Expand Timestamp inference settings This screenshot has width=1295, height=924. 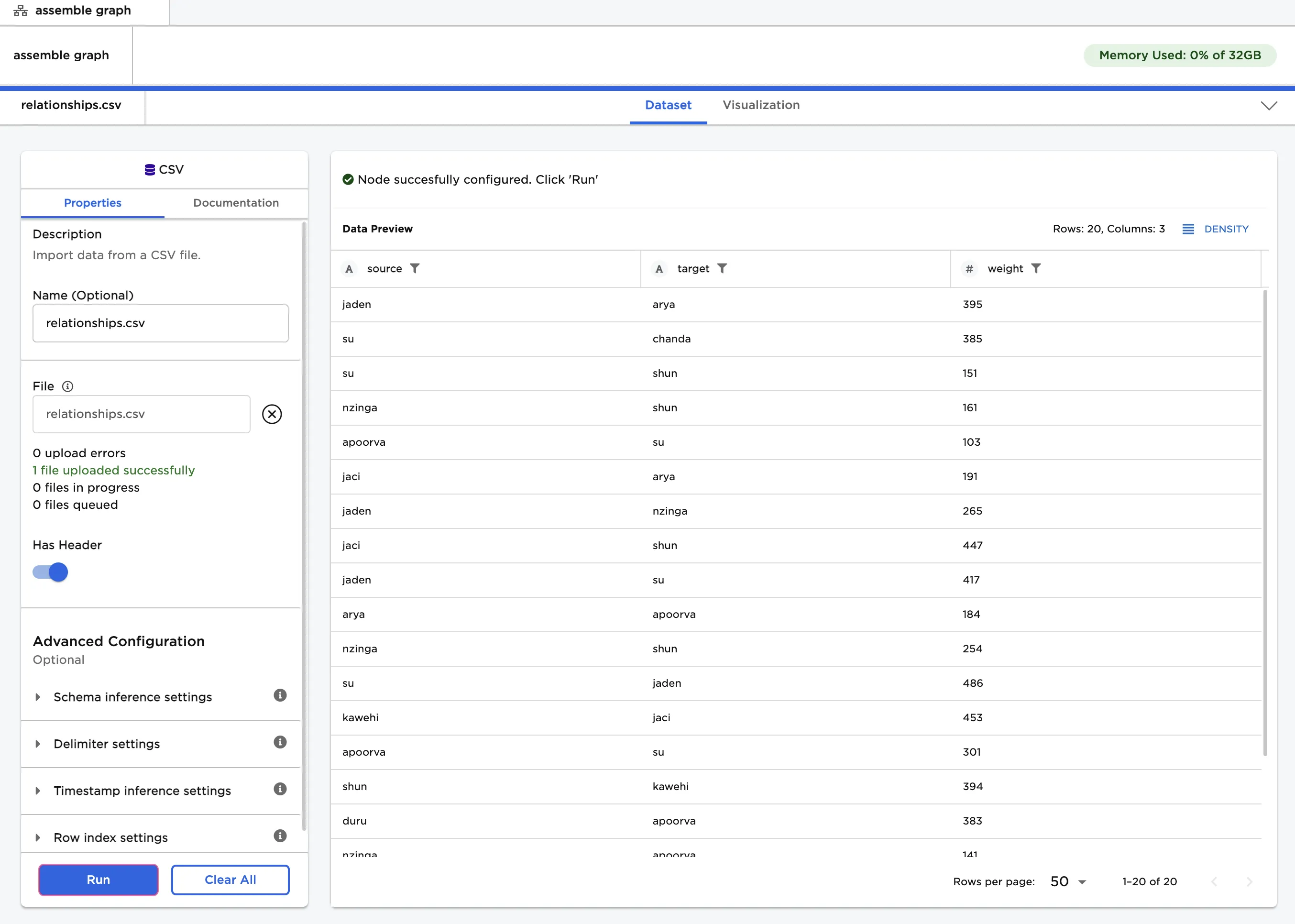pos(142,791)
